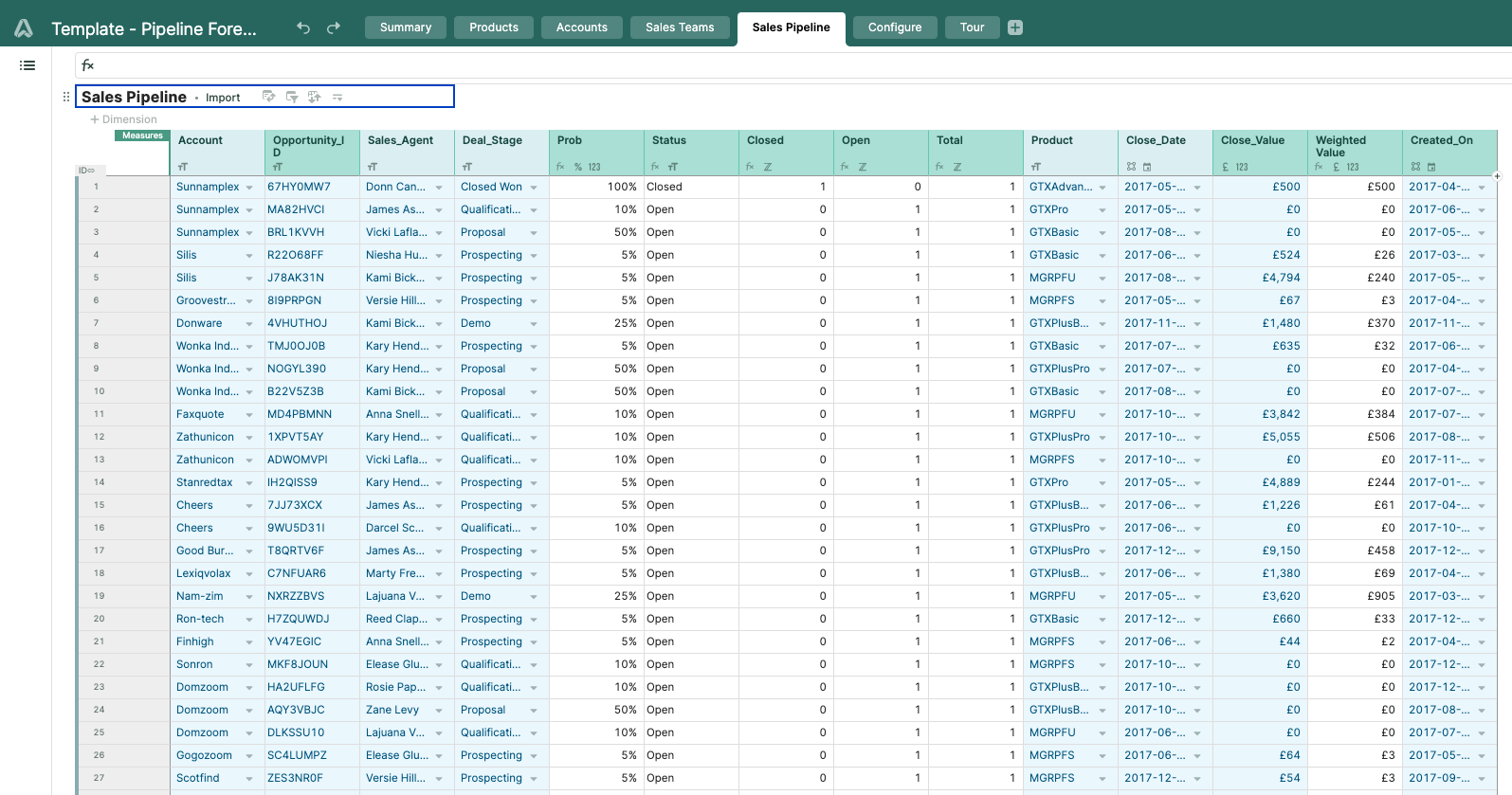This screenshot has width=1512, height=795.
Task: Open Sales_Agent dropdown for Zane Levy row
Action: click(439, 711)
